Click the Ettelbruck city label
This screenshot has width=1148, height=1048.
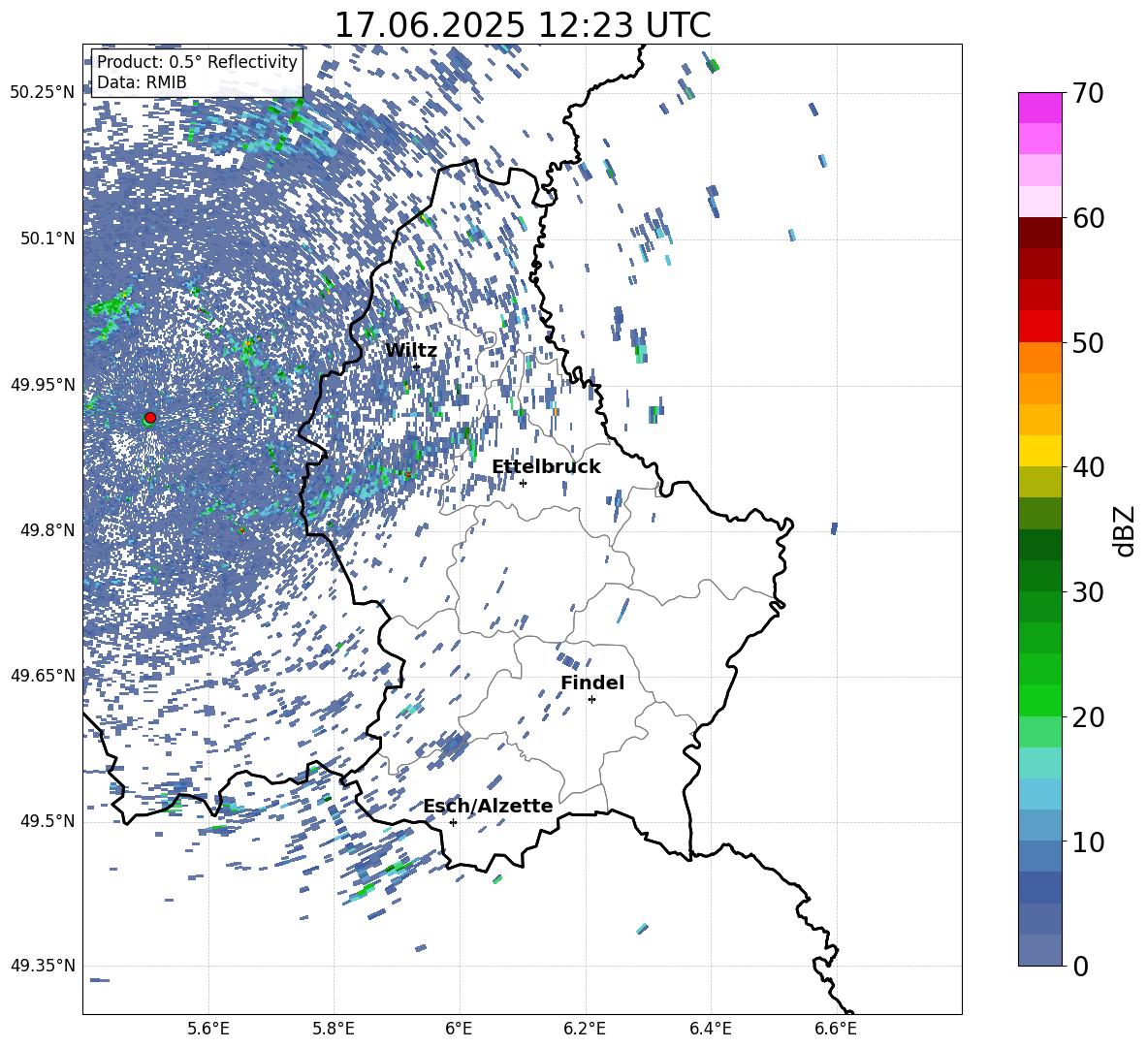tap(546, 467)
